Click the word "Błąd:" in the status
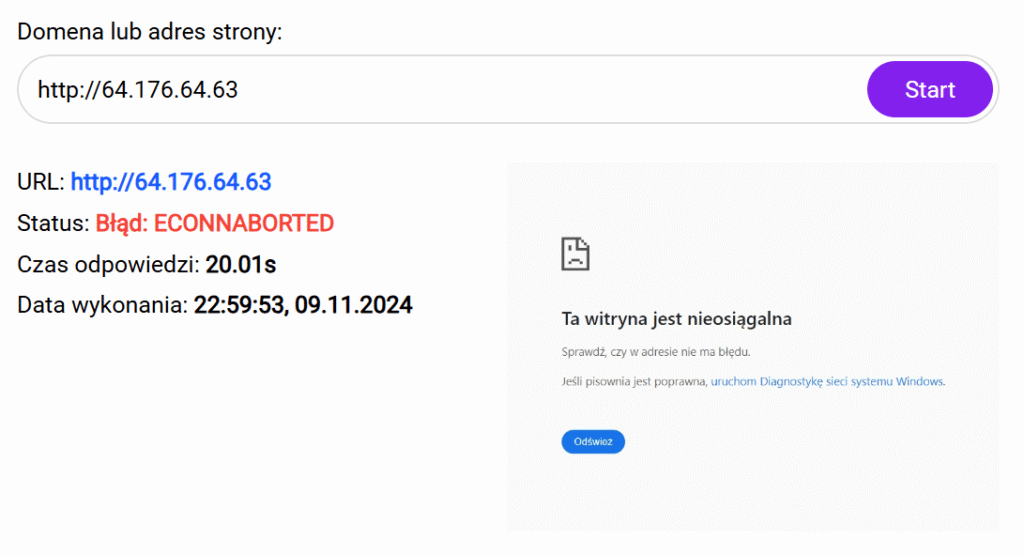1024x555 pixels. click(122, 223)
